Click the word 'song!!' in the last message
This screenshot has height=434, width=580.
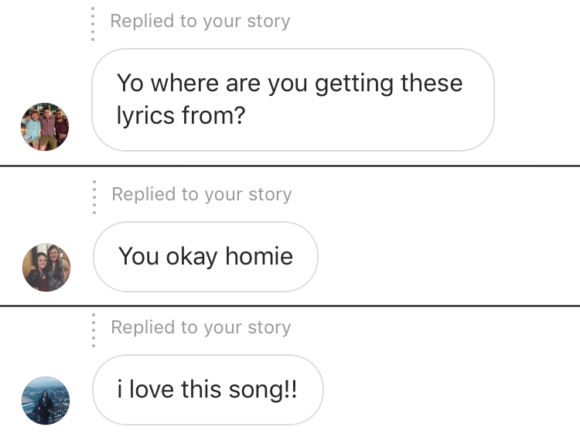click(x=263, y=390)
